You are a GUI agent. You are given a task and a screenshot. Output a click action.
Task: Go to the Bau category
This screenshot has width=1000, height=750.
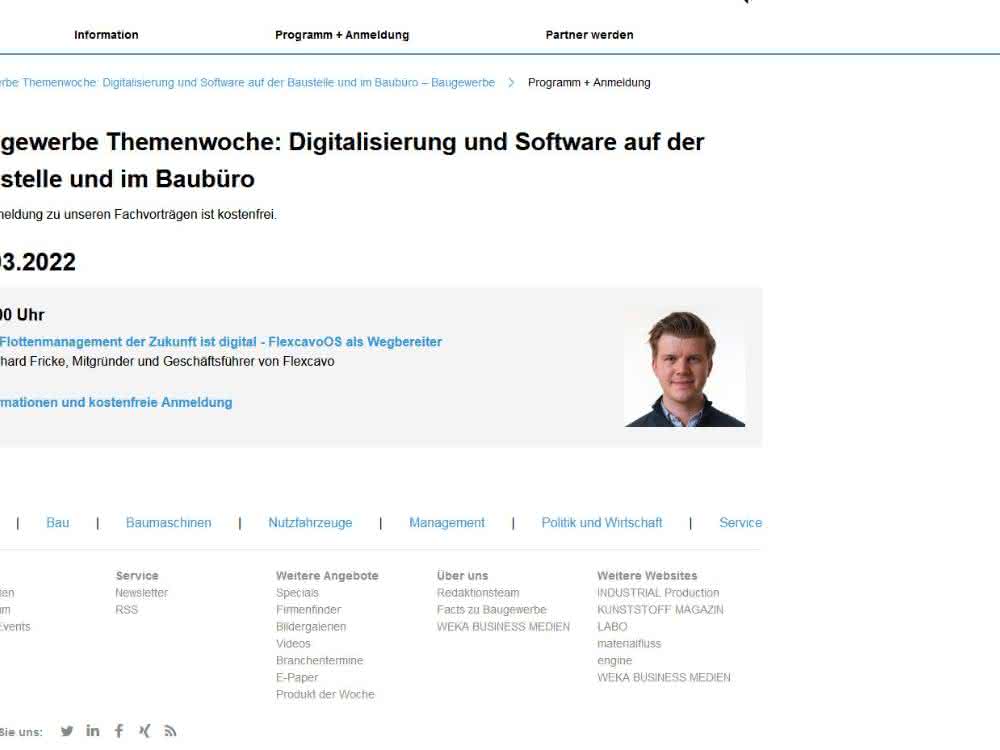[57, 523]
